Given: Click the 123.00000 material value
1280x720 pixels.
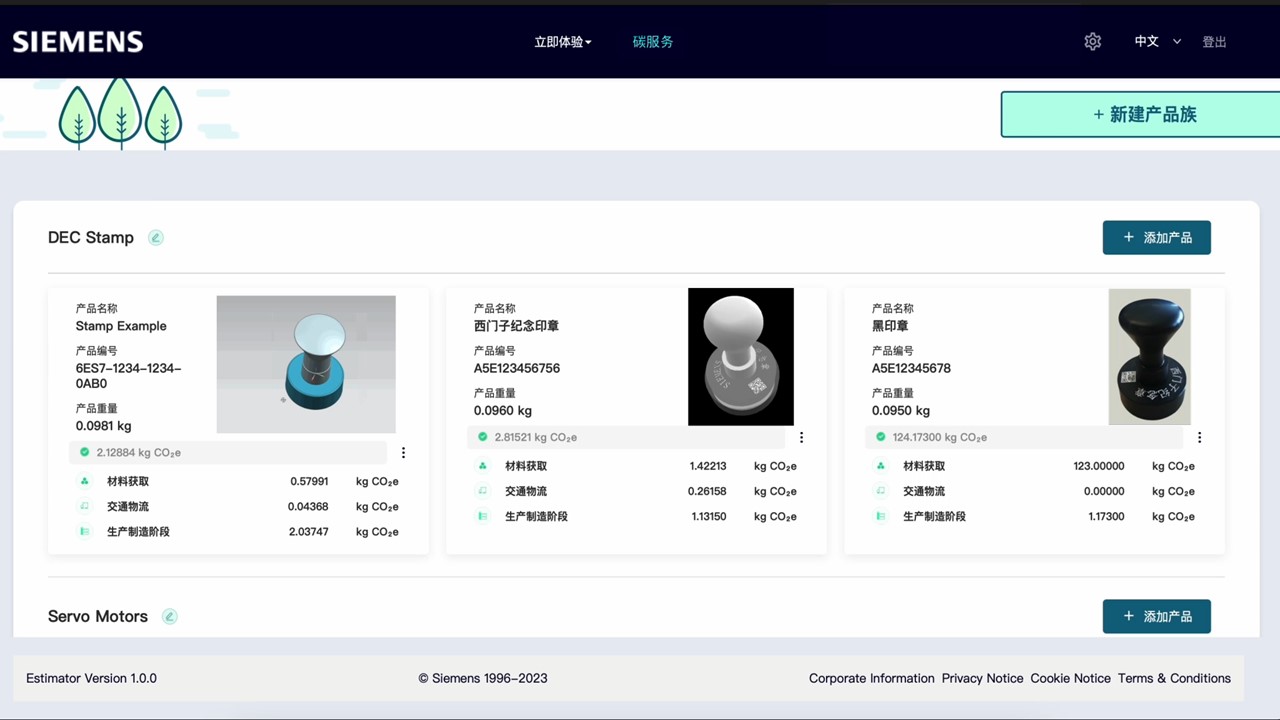Looking at the screenshot, I should click(1098, 466).
